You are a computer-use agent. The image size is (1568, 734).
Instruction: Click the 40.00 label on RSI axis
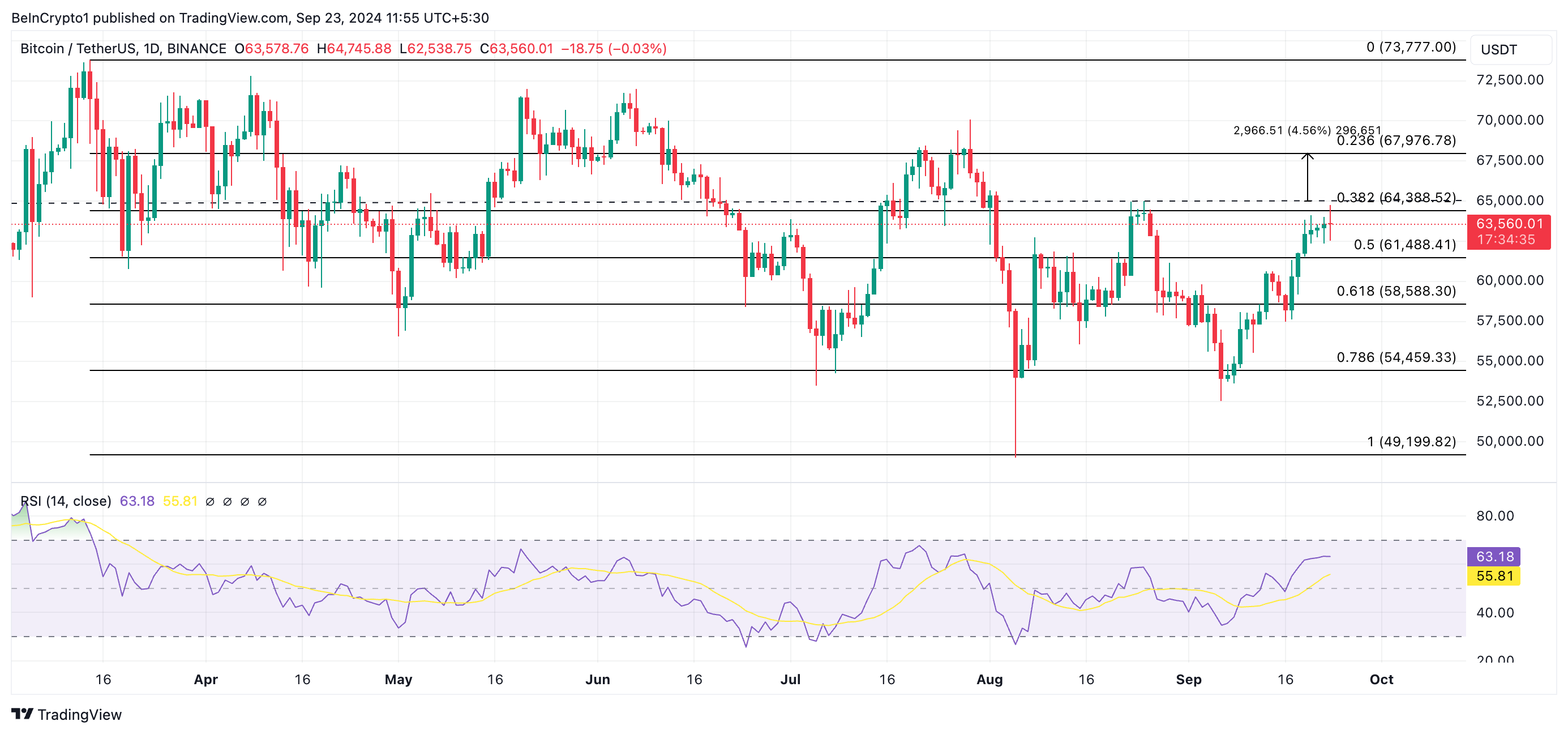click(x=1495, y=613)
